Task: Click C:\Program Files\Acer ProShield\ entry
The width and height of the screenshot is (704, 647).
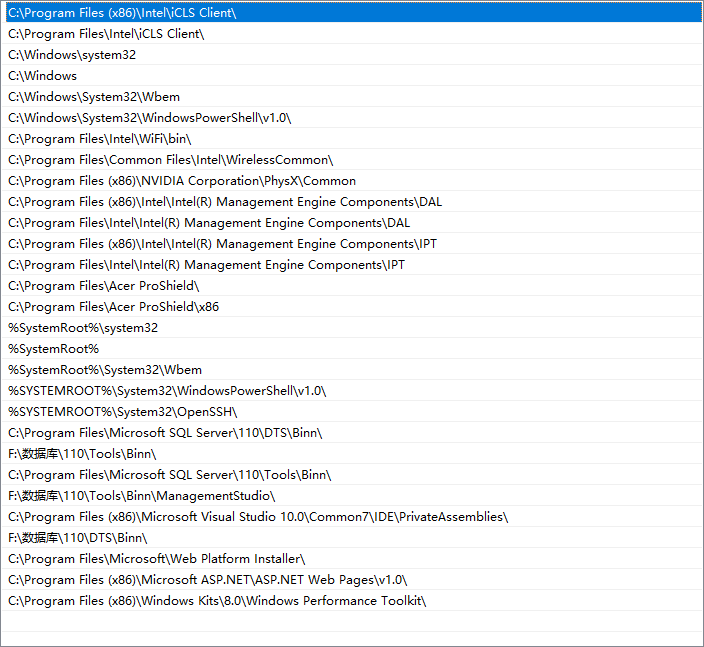Action: click(x=352, y=286)
